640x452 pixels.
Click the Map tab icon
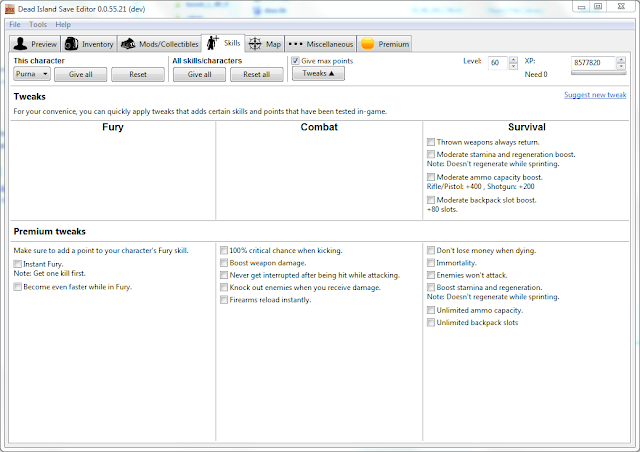tap(254, 44)
